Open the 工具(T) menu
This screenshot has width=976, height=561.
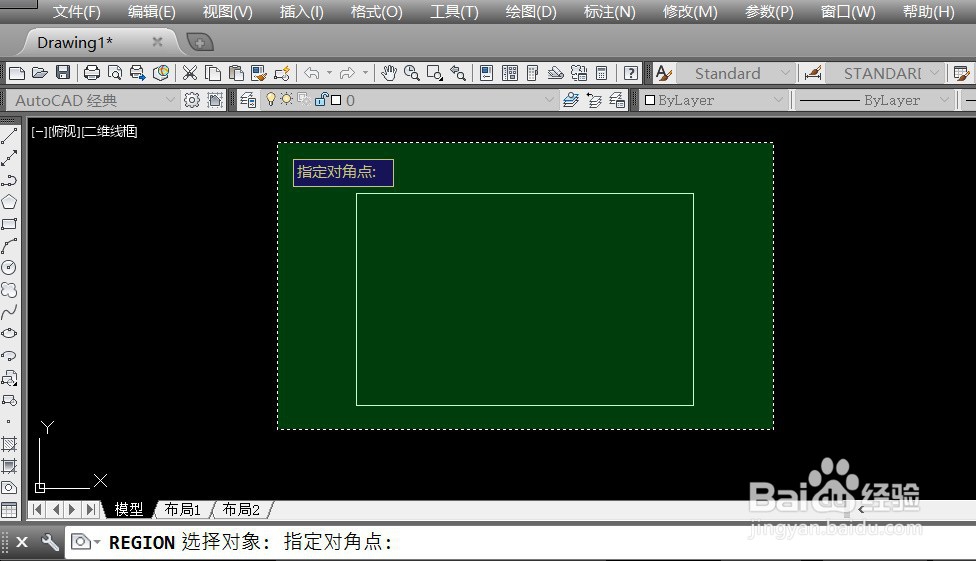(x=454, y=11)
